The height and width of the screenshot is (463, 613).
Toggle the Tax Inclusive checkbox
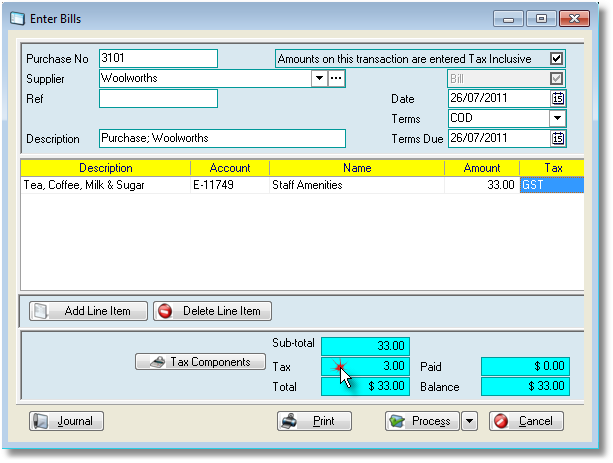(x=557, y=58)
